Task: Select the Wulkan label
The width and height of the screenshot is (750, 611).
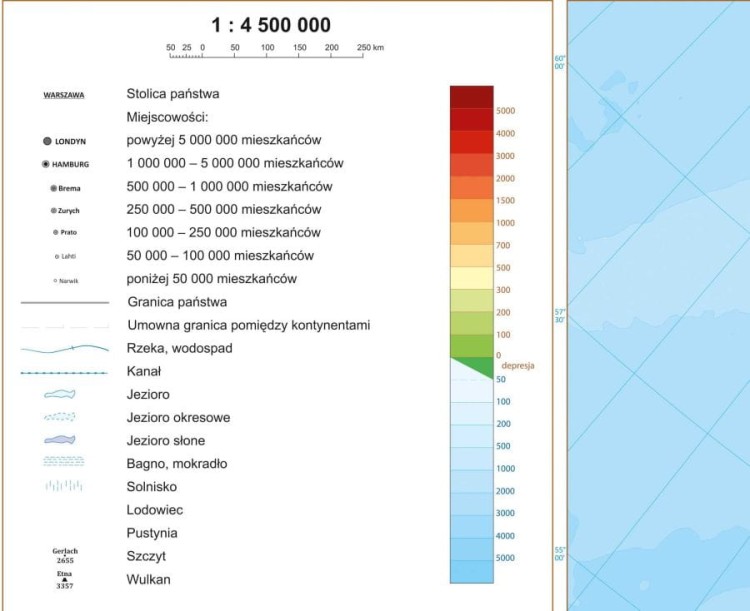Action: [x=148, y=579]
